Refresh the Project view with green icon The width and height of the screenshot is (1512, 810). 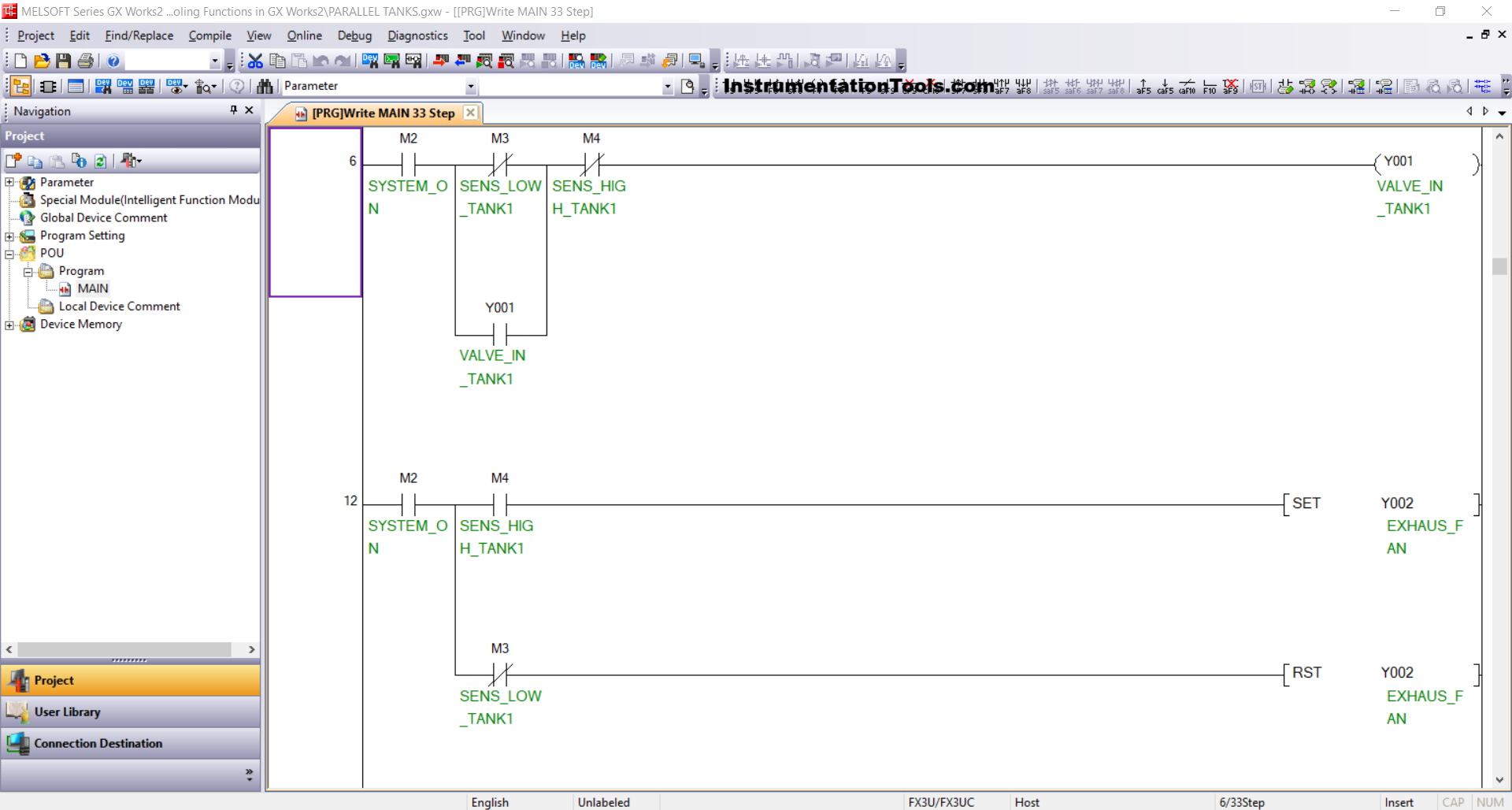click(101, 161)
